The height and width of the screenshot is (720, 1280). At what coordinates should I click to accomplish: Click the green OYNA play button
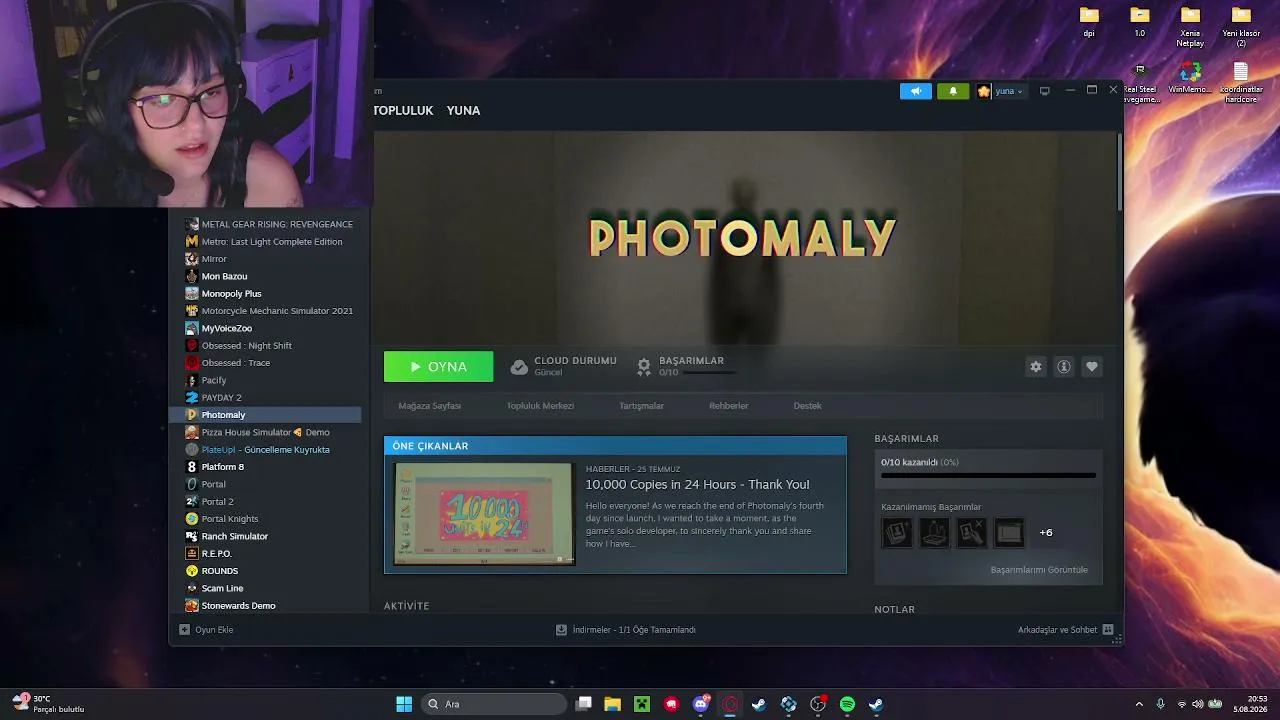(438, 367)
